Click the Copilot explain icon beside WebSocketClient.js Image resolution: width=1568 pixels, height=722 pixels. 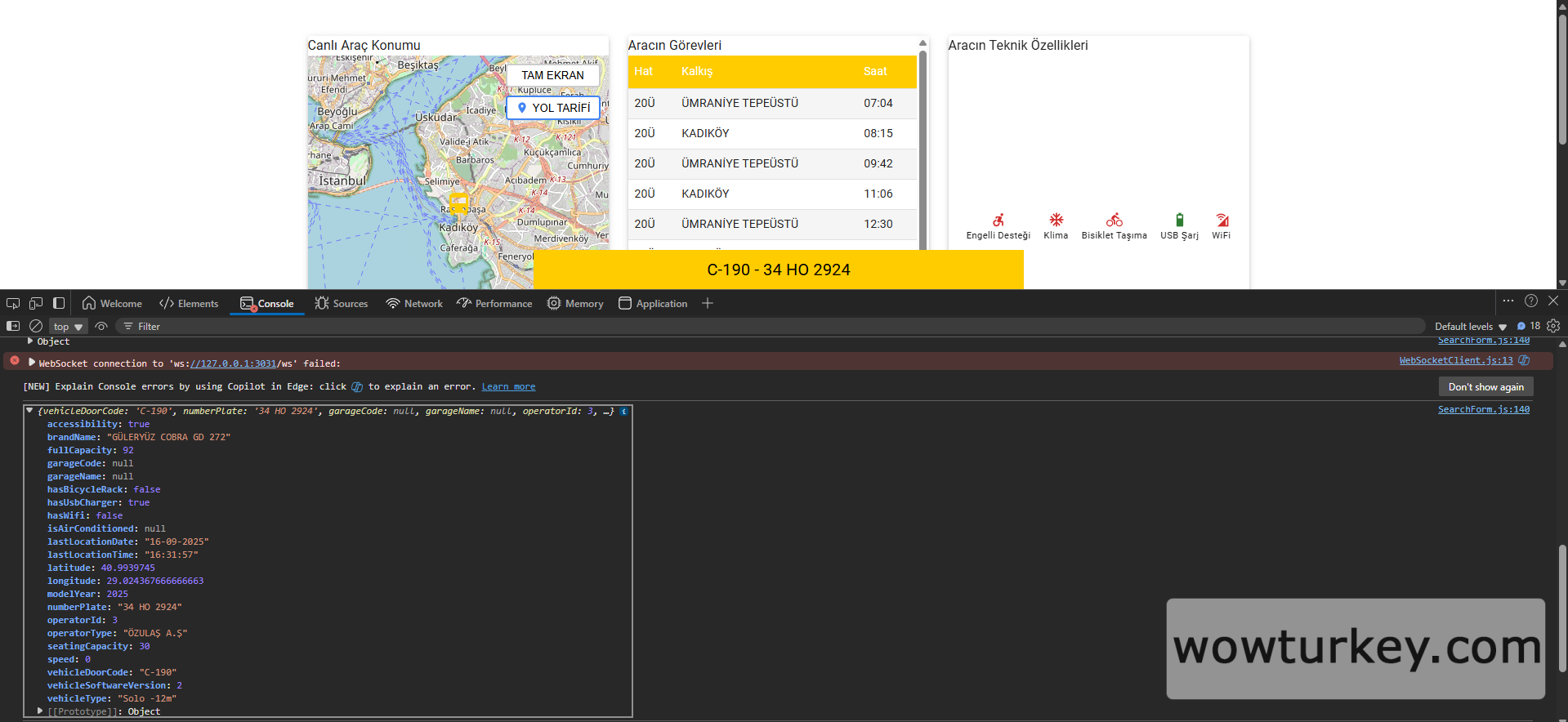coord(1524,360)
